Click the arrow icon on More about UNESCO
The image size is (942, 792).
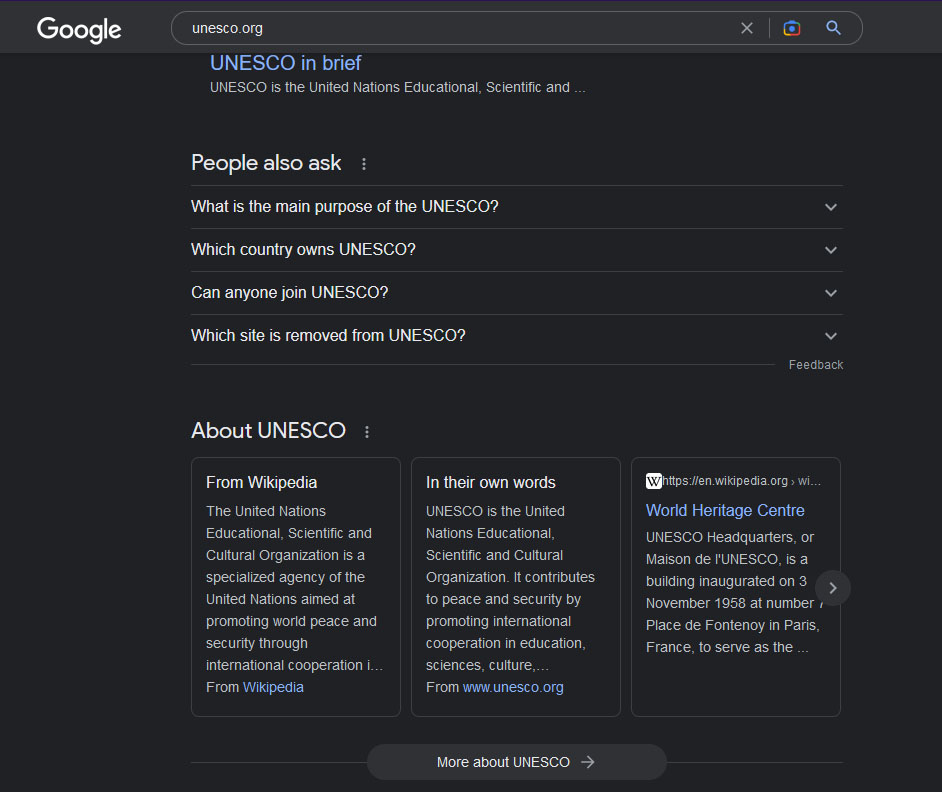(x=588, y=762)
